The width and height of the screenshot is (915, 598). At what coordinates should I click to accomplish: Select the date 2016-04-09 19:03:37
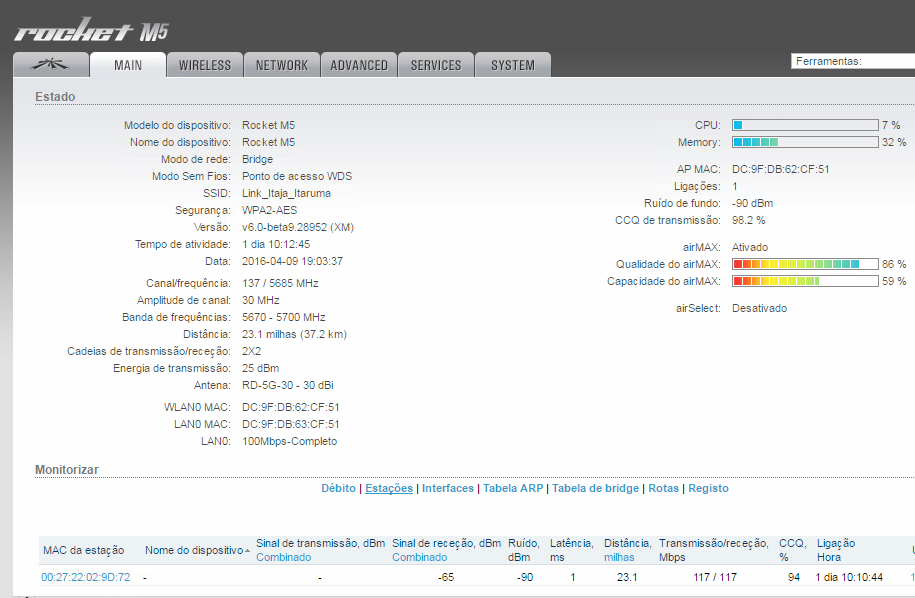(x=292, y=261)
